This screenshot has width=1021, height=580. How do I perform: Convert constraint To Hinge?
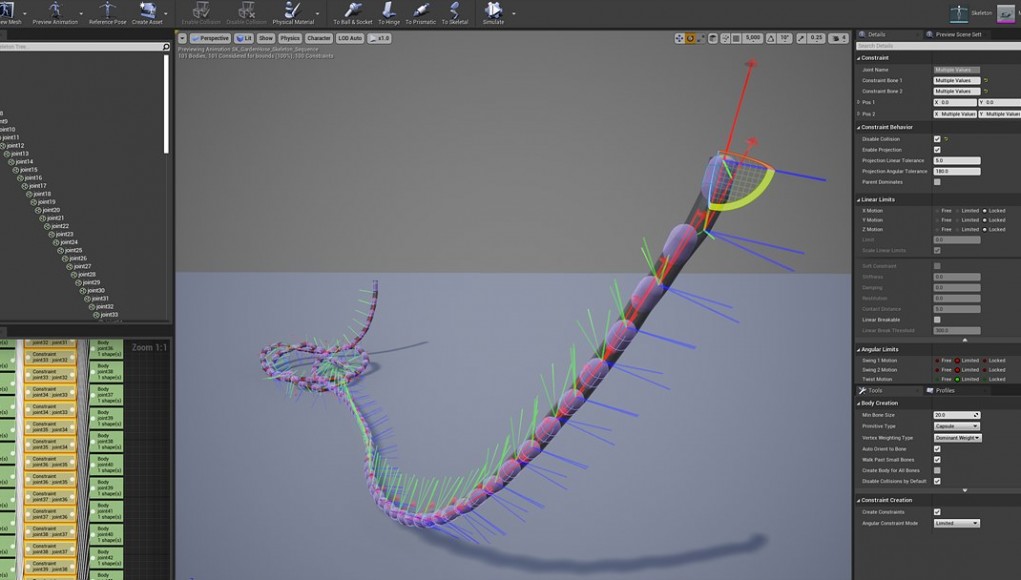coord(389,12)
